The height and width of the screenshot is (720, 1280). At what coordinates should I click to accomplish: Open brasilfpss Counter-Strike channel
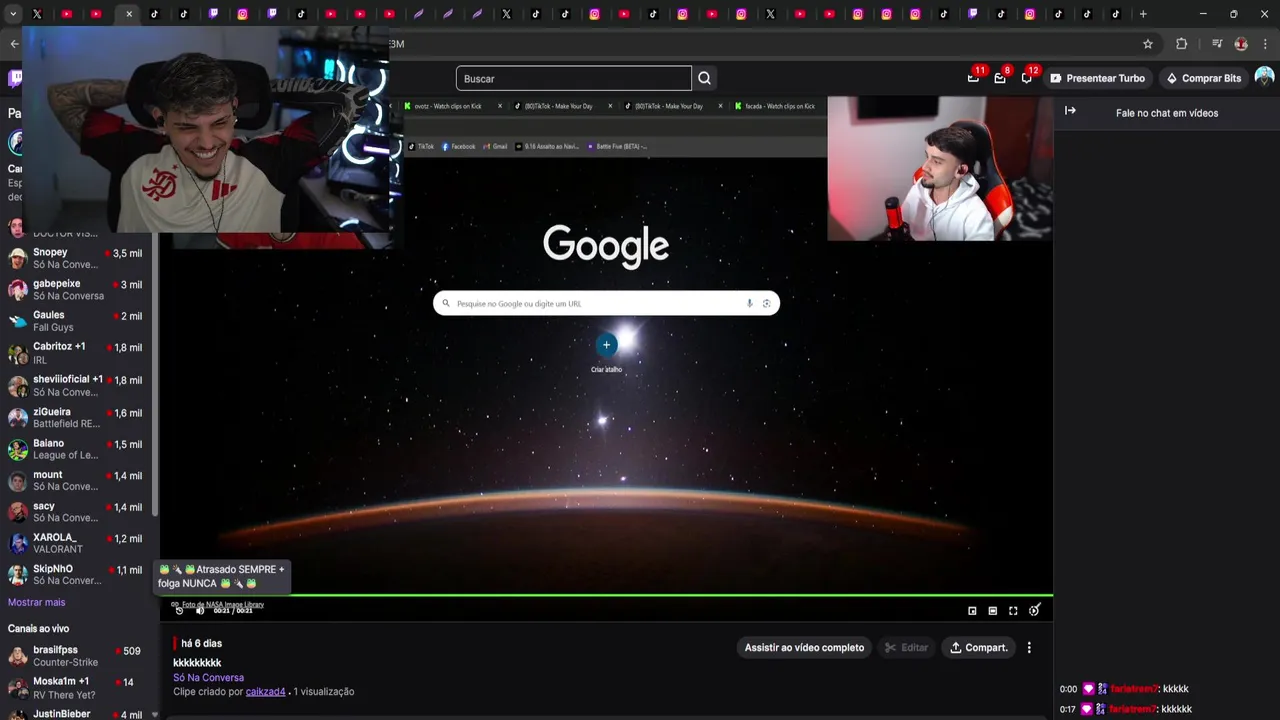click(78, 656)
